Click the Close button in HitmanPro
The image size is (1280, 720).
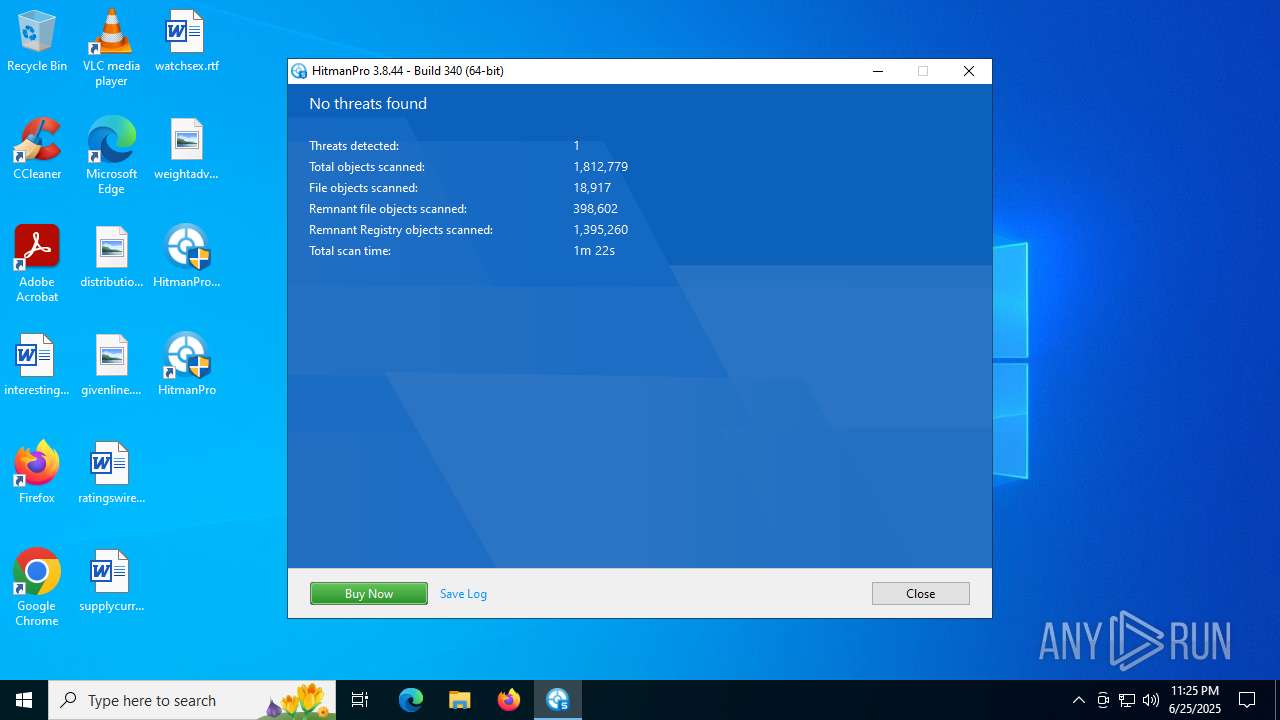(x=920, y=593)
